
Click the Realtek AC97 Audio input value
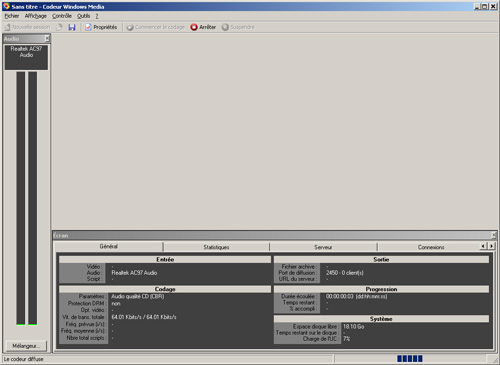134,273
